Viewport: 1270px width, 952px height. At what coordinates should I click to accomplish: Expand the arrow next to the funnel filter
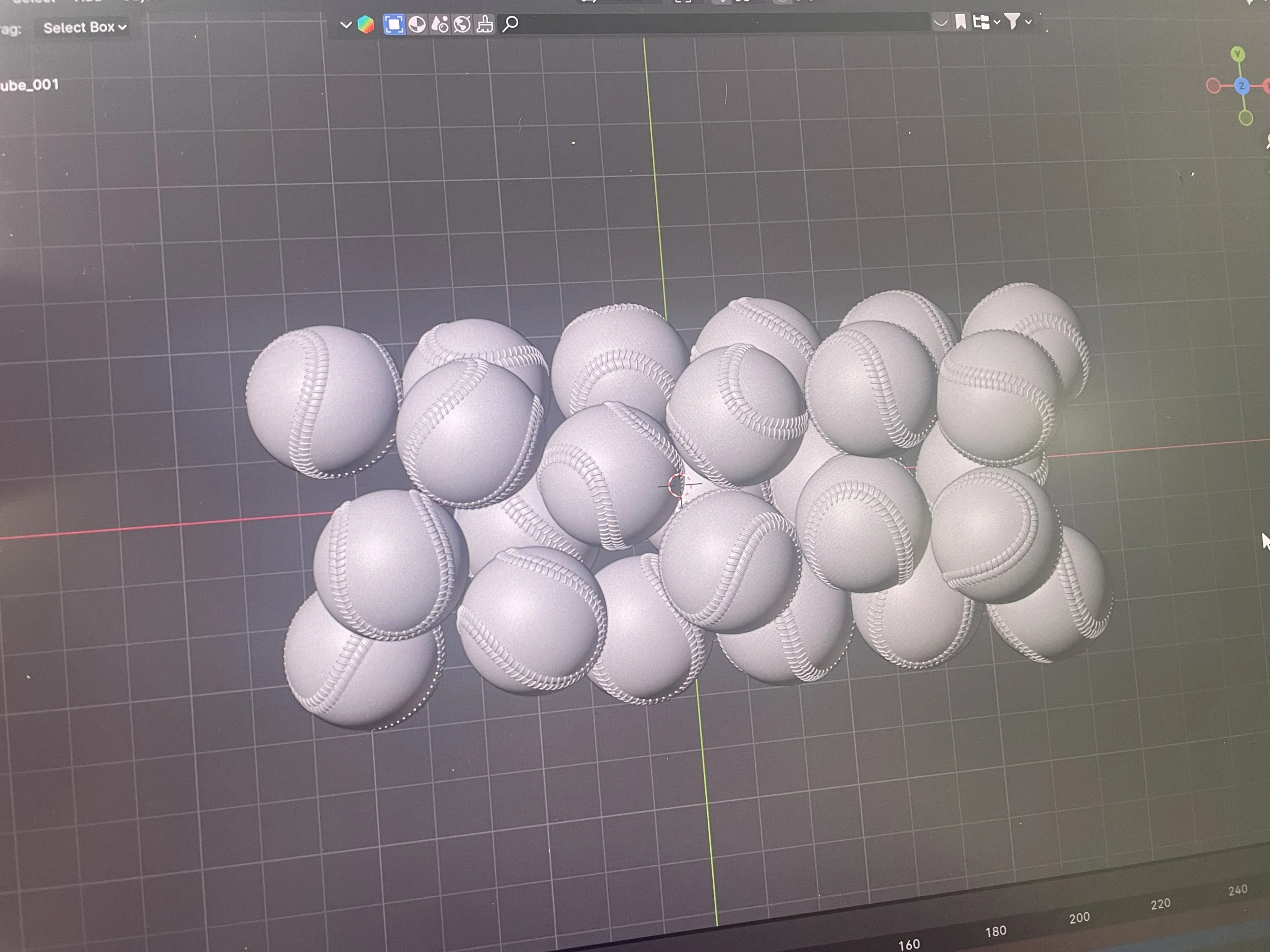1028,22
